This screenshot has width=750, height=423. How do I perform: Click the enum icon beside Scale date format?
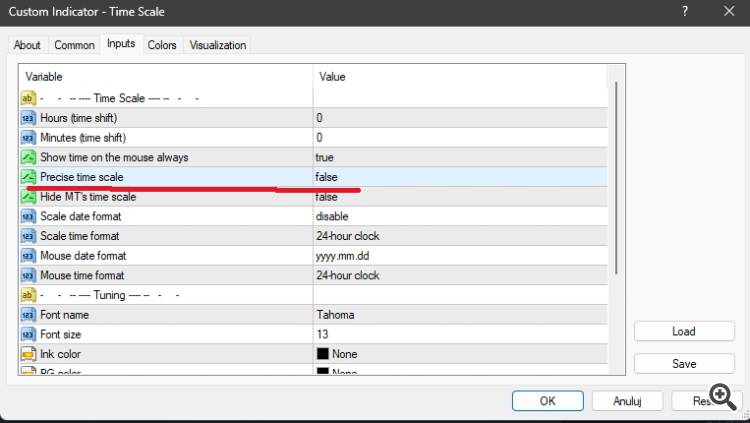click(28, 216)
